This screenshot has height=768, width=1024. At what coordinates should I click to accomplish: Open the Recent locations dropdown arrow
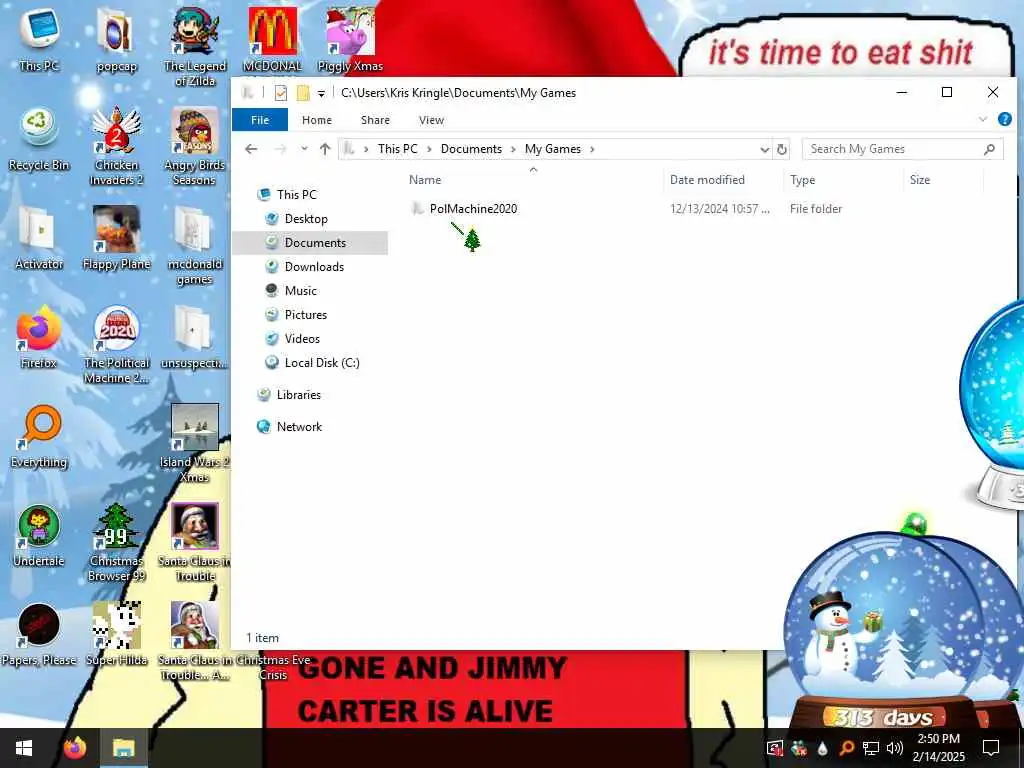click(x=304, y=149)
